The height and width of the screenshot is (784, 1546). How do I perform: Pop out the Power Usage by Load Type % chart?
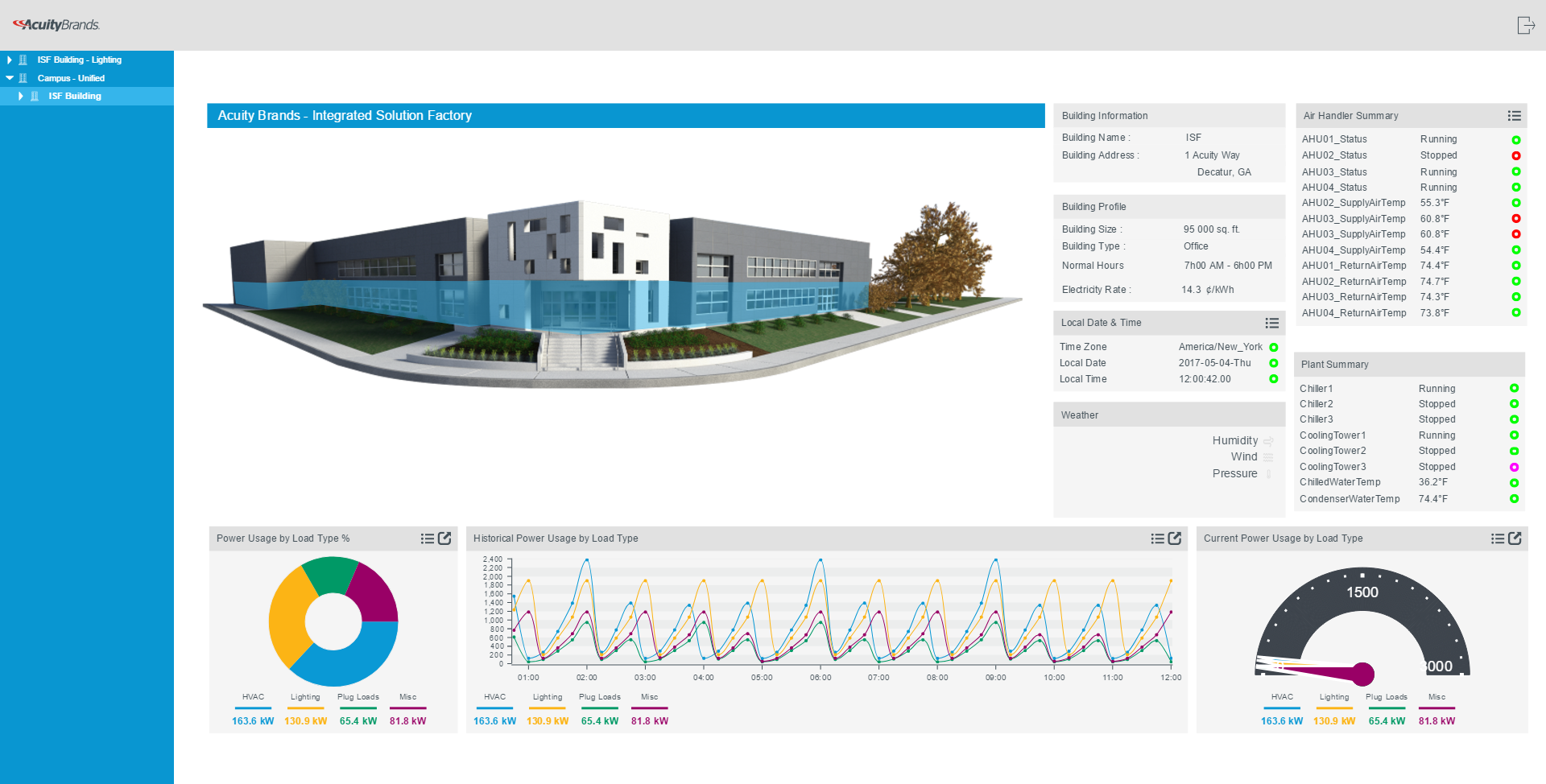444,538
